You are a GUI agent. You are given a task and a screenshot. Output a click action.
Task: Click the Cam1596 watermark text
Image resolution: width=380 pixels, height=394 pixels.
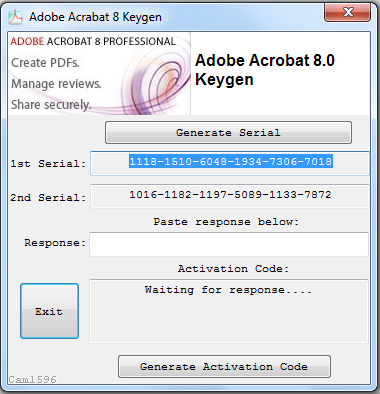[x=33, y=379]
